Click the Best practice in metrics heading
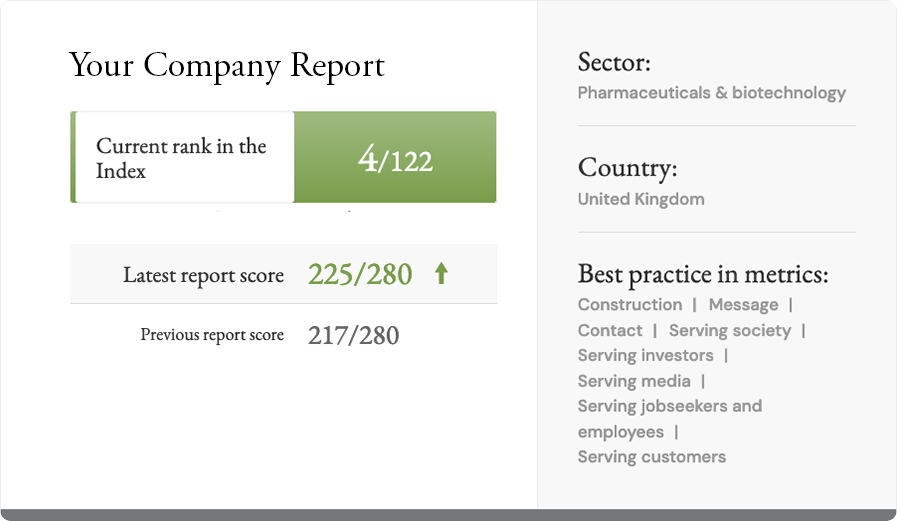This screenshot has width=897, height=521. [x=703, y=274]
